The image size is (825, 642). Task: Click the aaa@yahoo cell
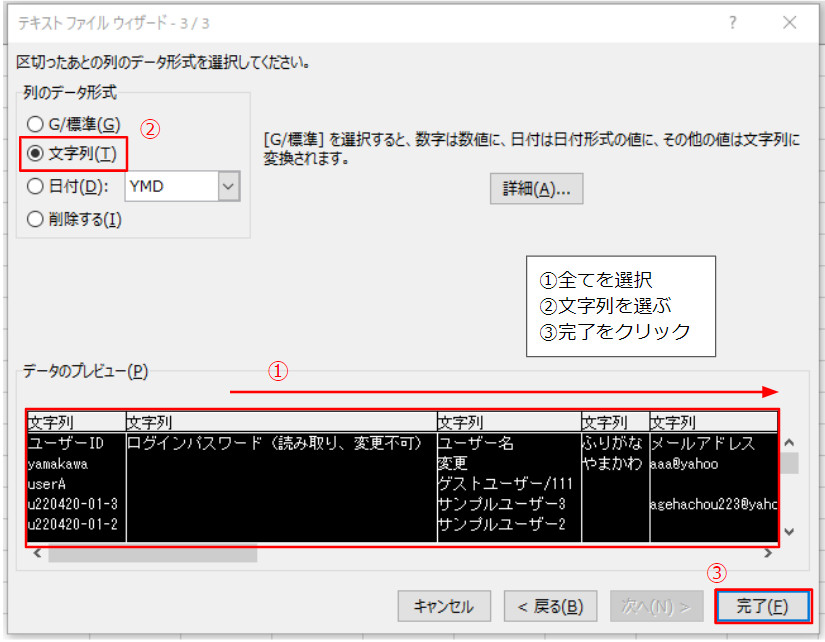pos(685,464)
